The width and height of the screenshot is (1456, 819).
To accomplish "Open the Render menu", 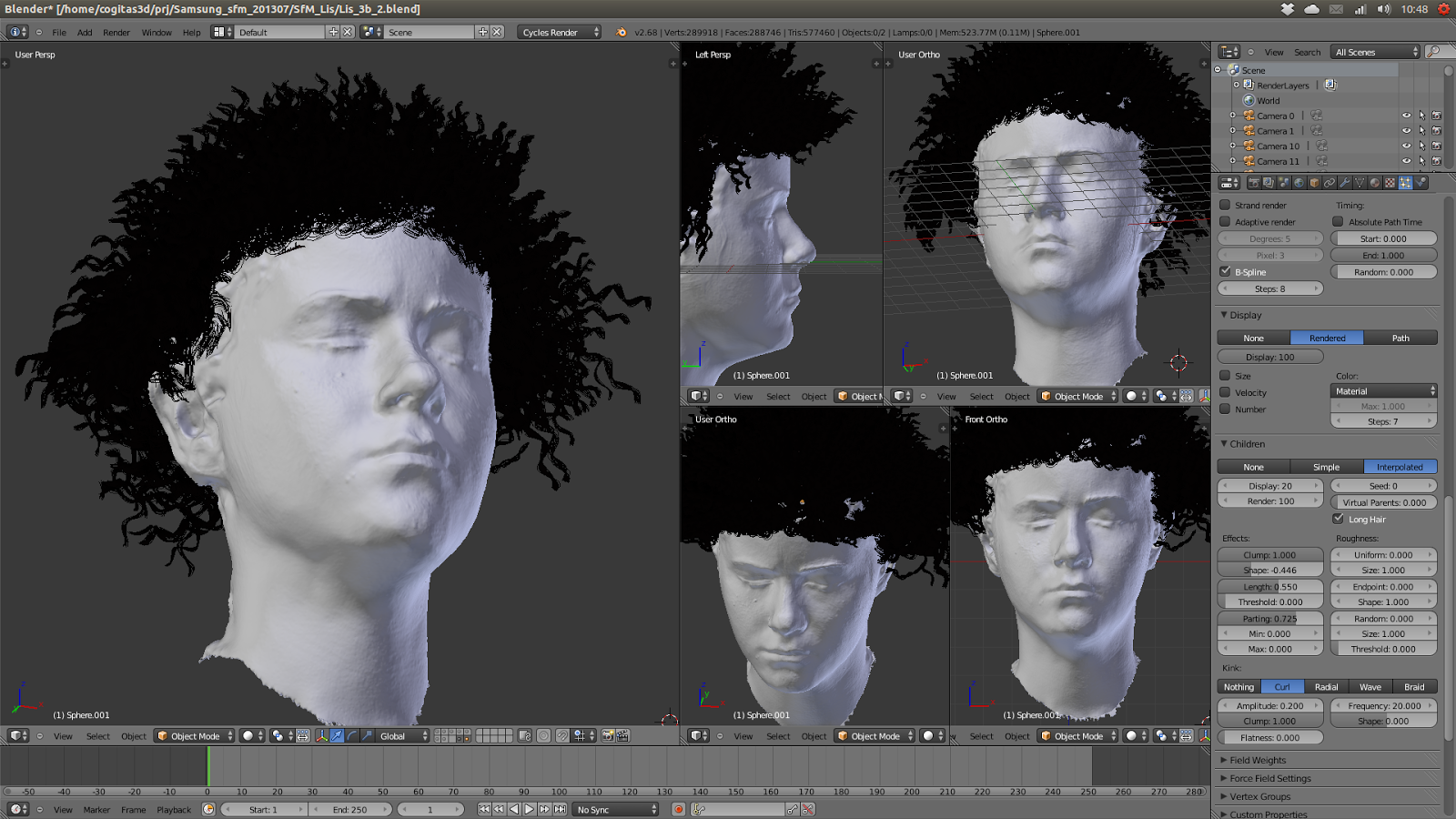I will pyautogui.click(x=116, y=32).
